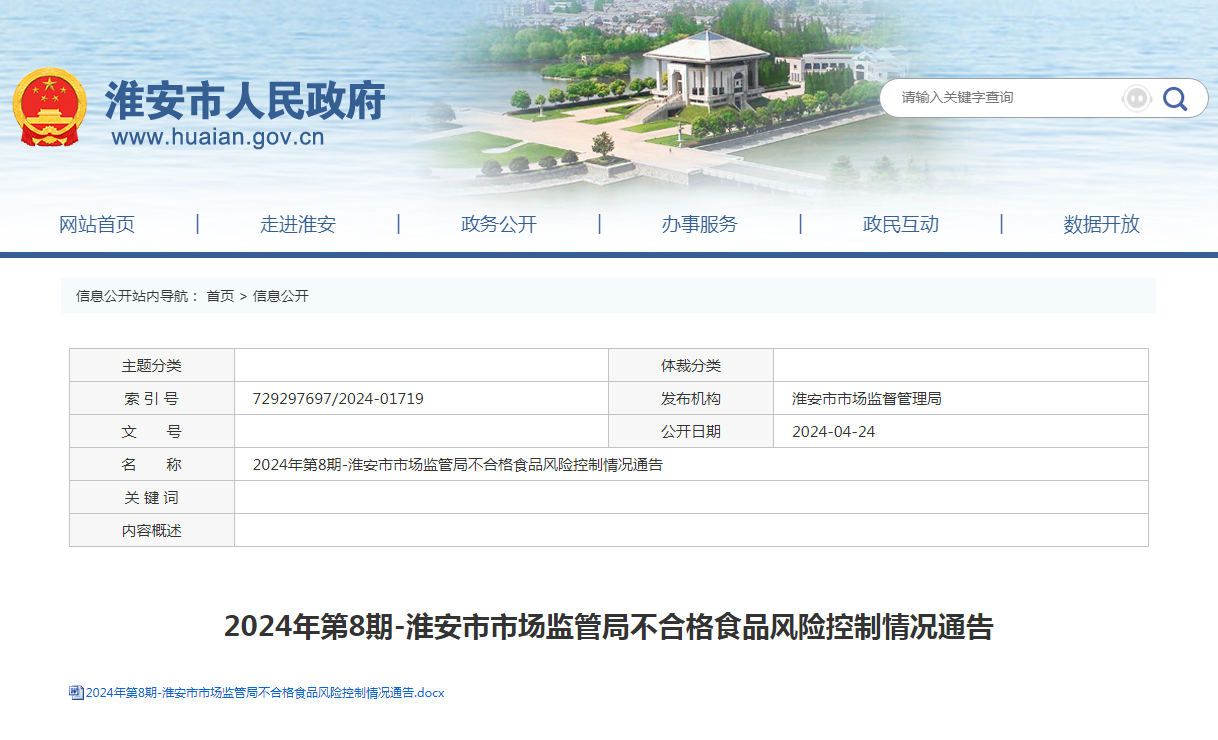Open the 数据开放 menu item

(1102, 224)
